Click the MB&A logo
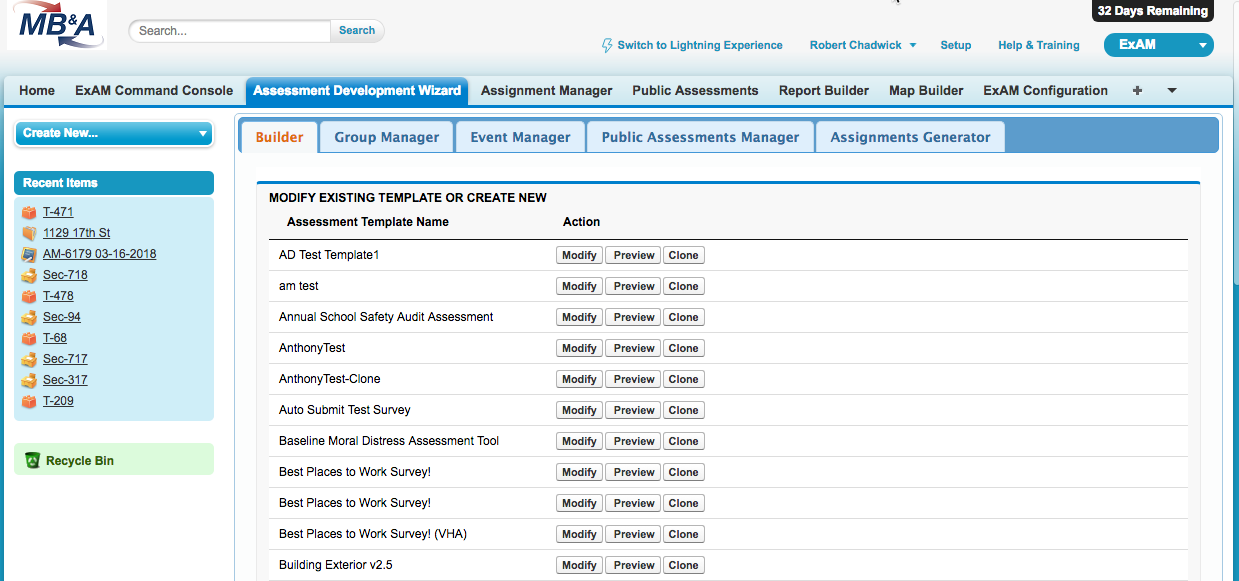 click(57, 25)
